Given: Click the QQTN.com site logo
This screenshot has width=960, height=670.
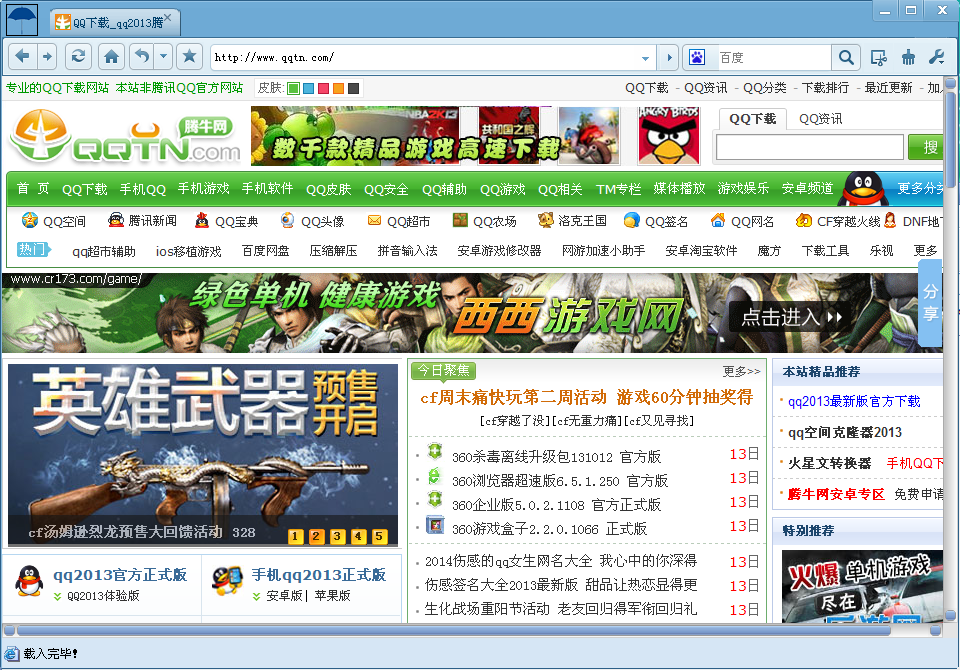Looking at the screenshot, I should pos(126,137).
